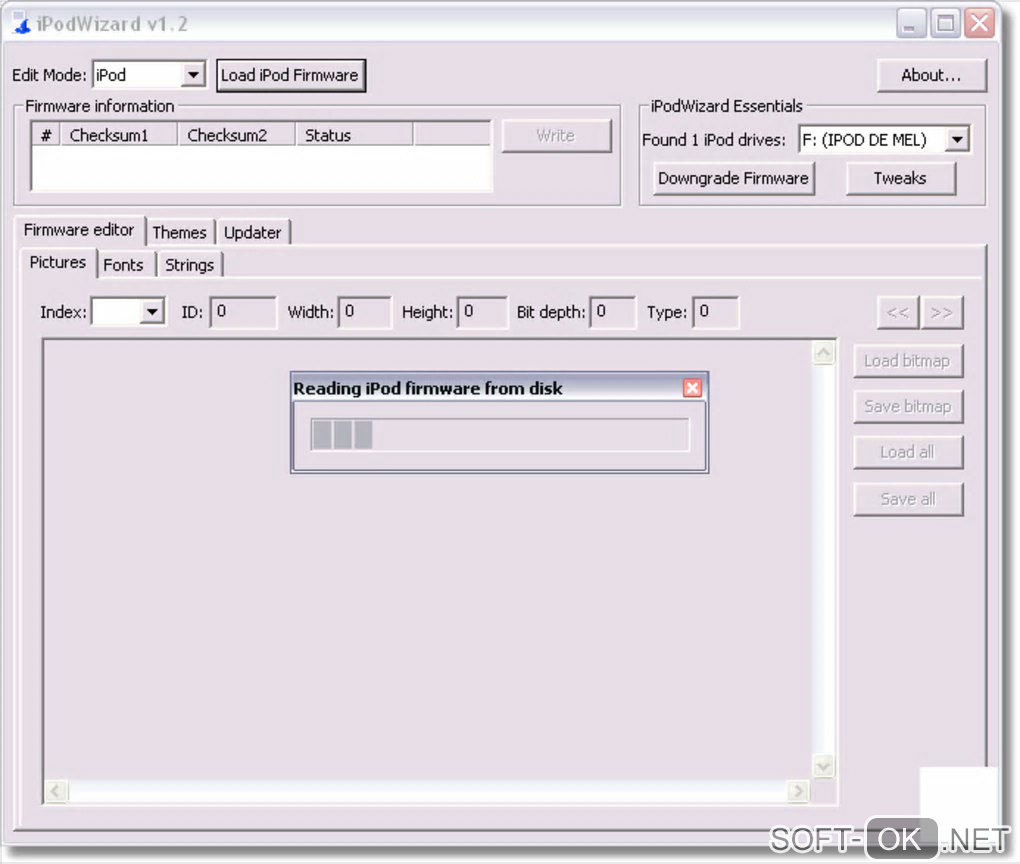The image size is (1020, 864).
Task: Click the iPodWizard app icon in title bar
Action: 21,24
